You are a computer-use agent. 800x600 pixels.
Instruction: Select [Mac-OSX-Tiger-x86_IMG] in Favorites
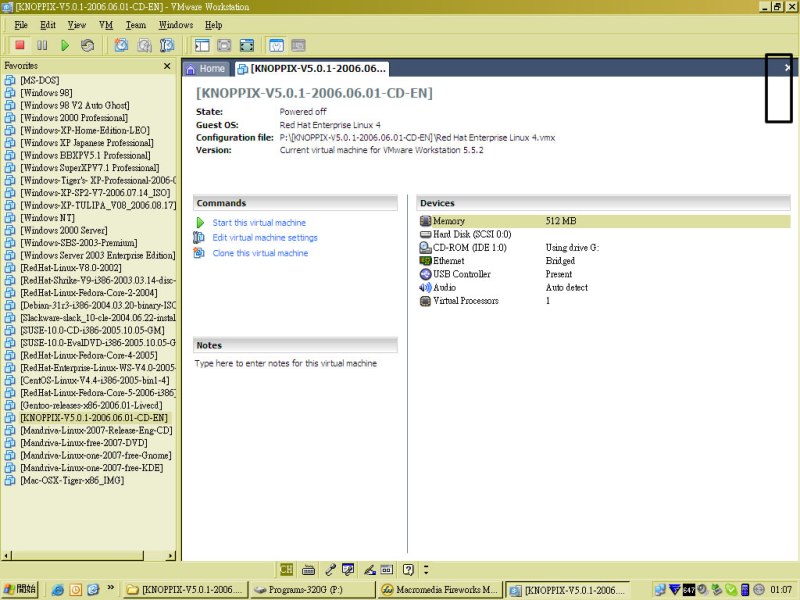click(x=72, y=480)
